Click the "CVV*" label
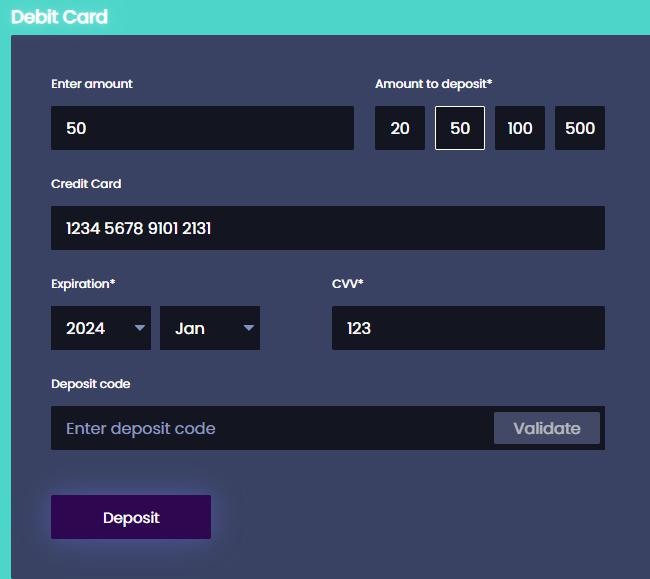The width and height of the screenshot is (650, 579). 347,284
